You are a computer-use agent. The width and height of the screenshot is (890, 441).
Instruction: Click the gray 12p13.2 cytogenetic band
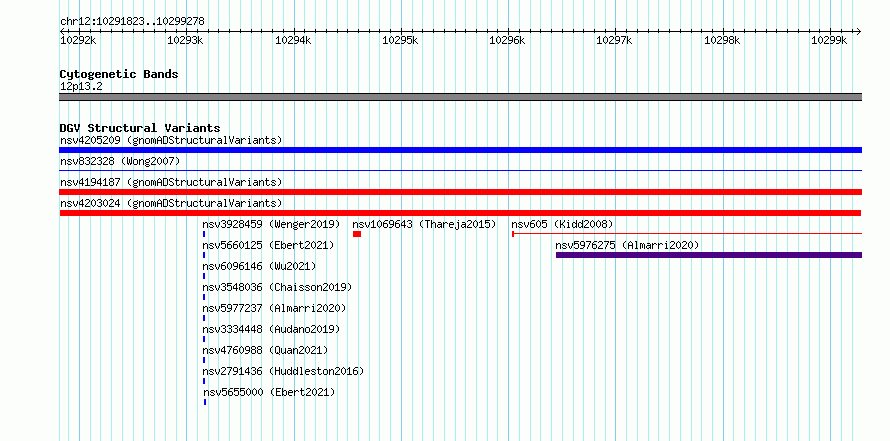pyautogui.click(x=460, y=97)
